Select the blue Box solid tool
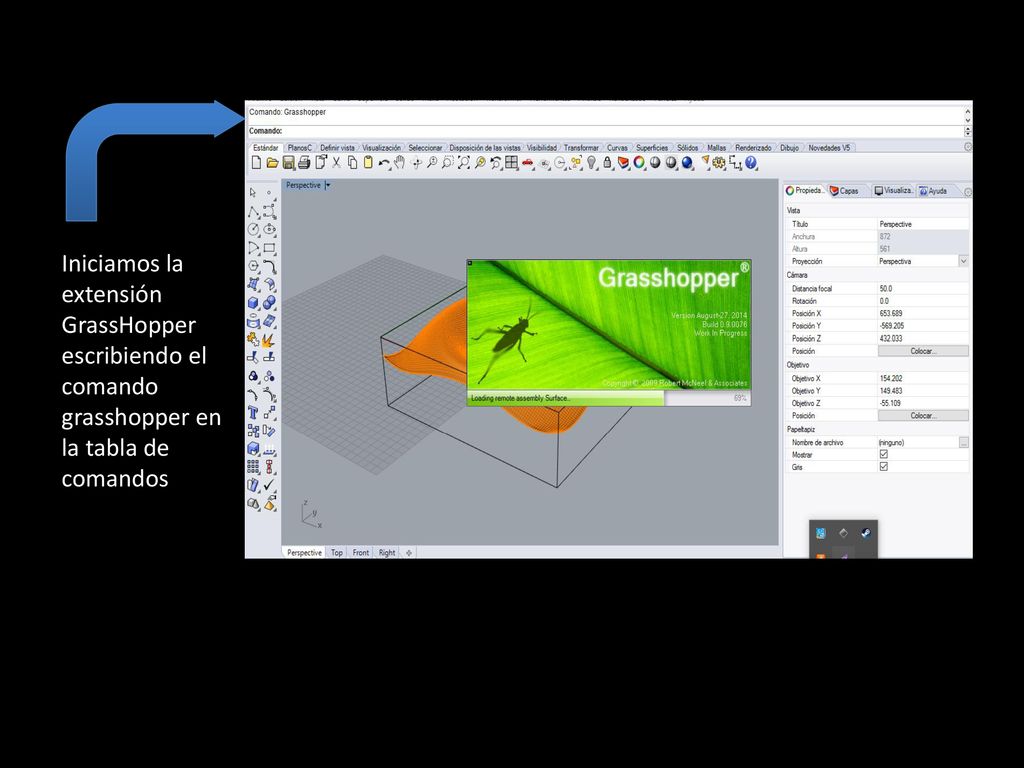This screenshot has height=768, width=1024. 253,302
